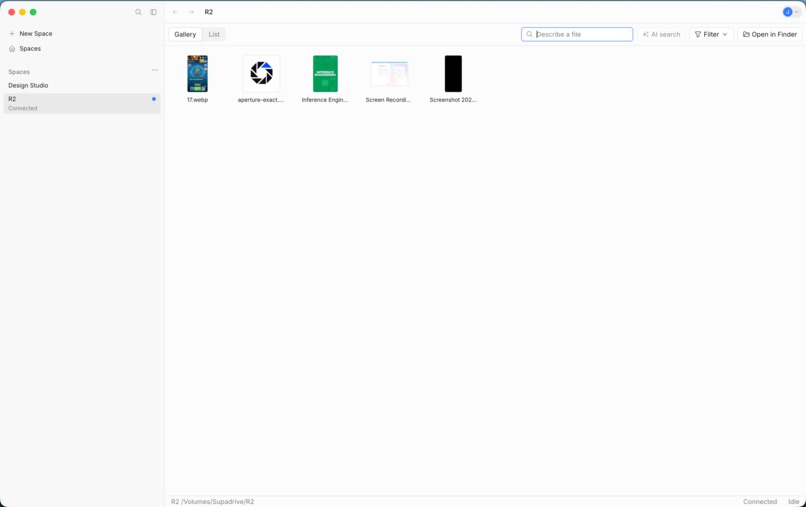
Task: Switch to List view
Action: point(214,34)
